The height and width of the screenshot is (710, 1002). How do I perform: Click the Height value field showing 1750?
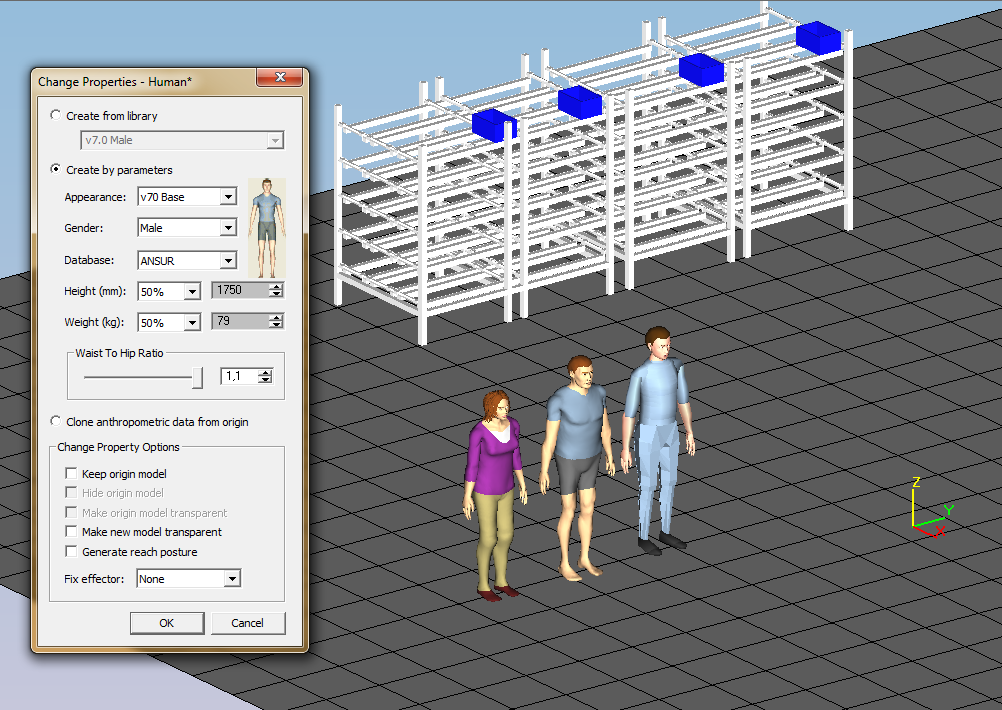tap(240, 290)
